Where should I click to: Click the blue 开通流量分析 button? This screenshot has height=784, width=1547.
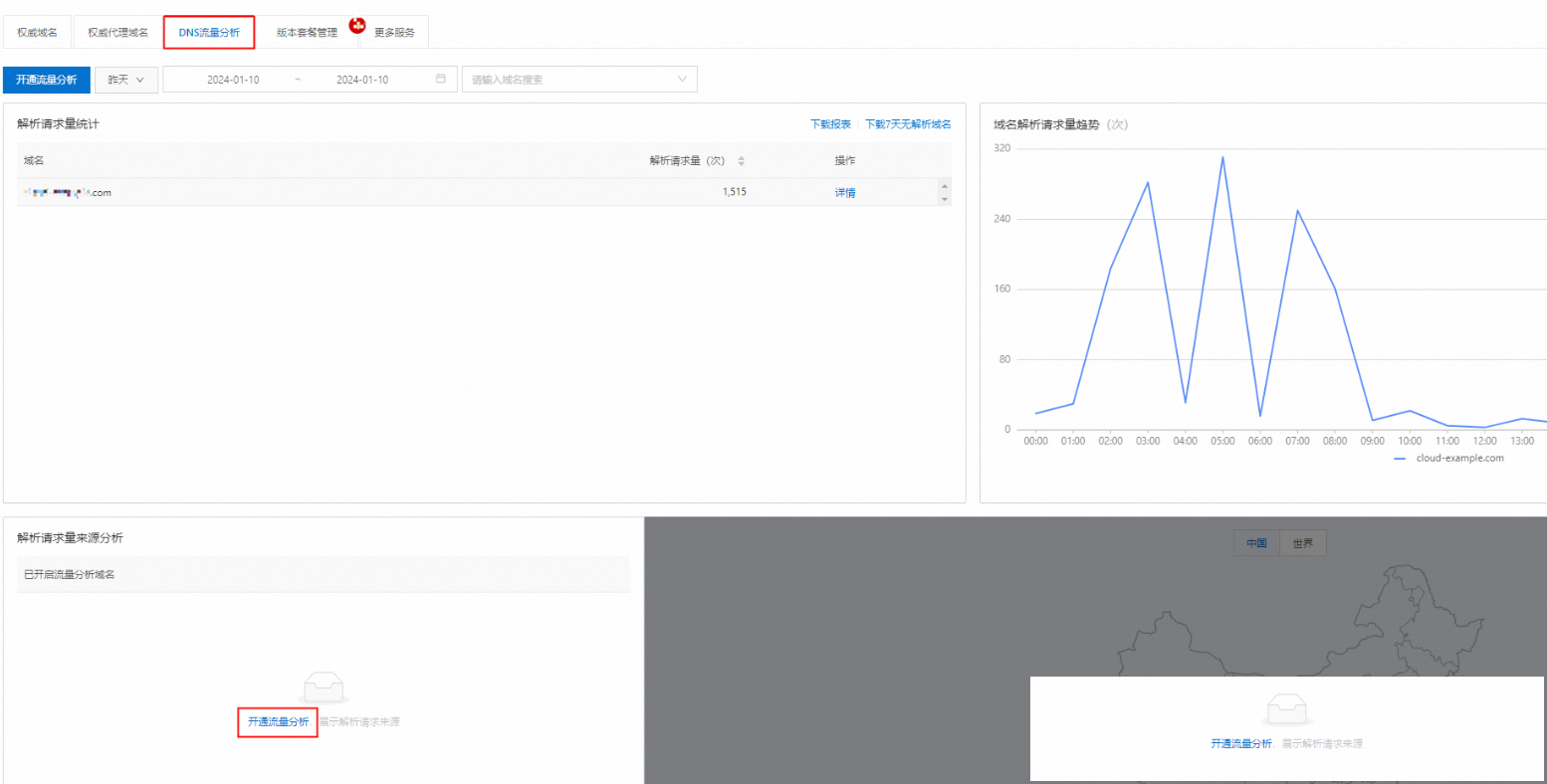click(47, 80)
